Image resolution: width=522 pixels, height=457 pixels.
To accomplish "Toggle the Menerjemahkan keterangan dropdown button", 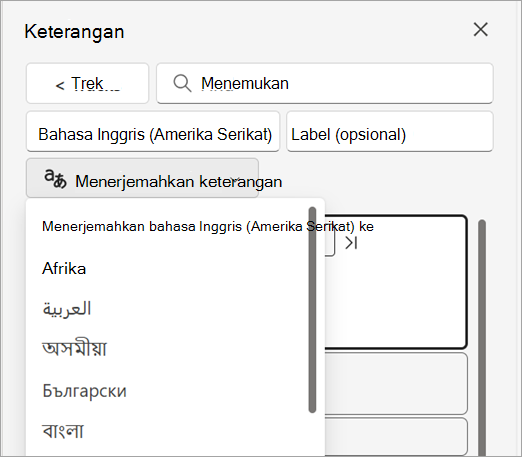I will tap(142, 178).
